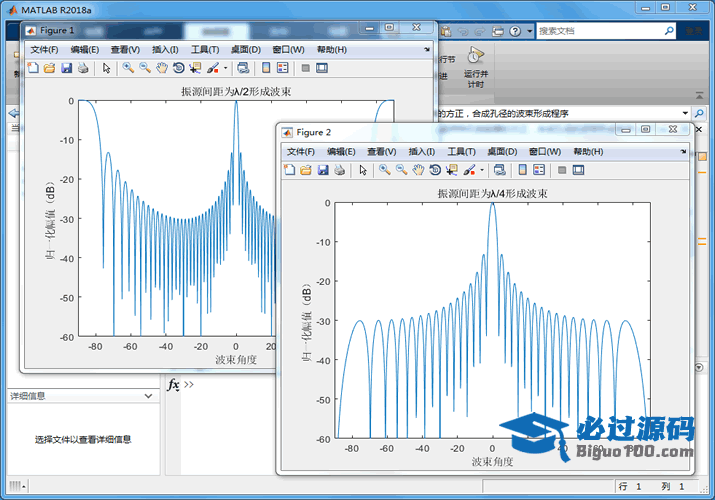Viewport: 715px width, 500px height.
Task: Open 查看(V) menu in Figure 2
Action: [x=382, y=152]
